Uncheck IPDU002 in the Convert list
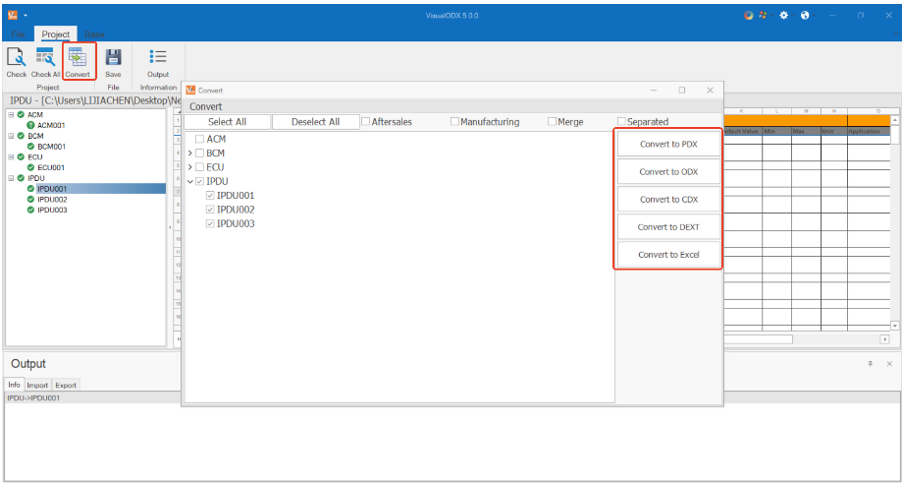 click(210, 210)
